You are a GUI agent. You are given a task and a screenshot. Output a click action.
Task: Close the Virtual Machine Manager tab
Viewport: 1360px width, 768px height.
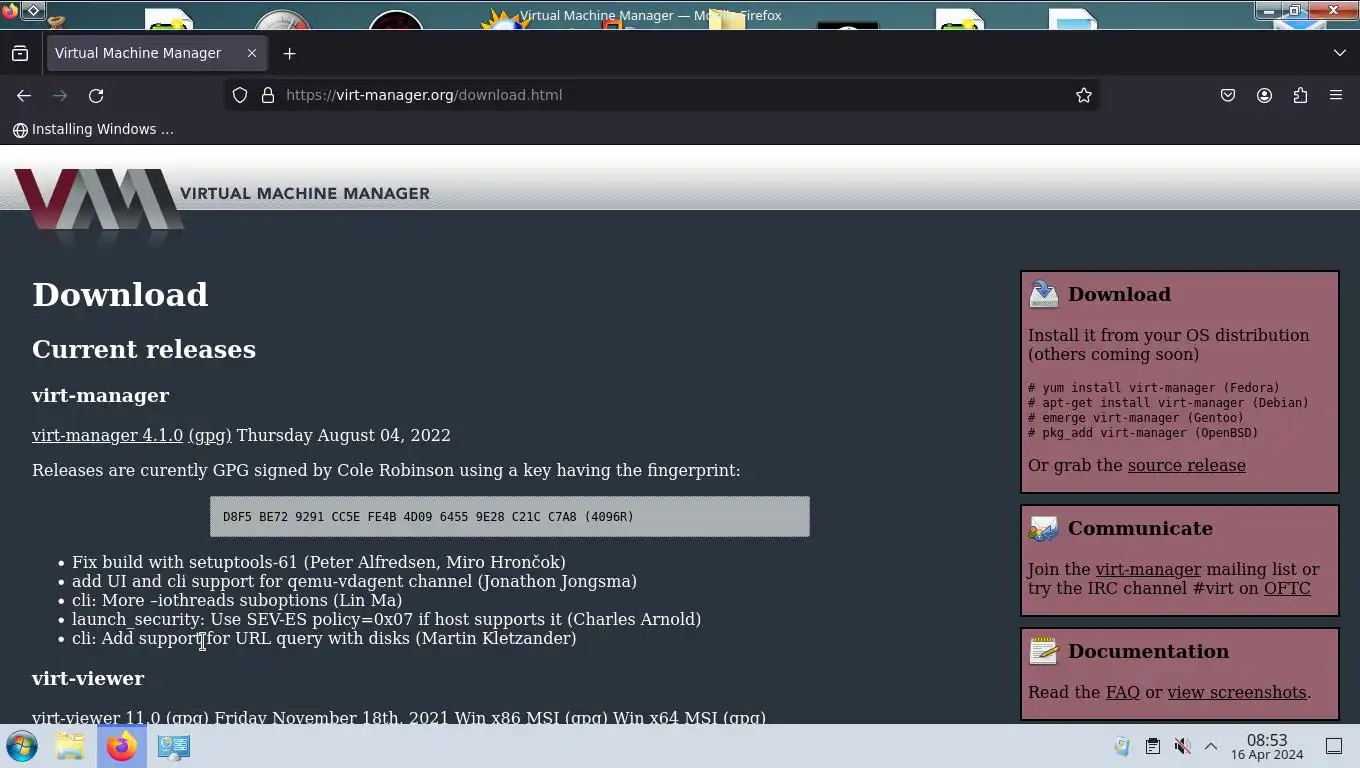(252, 53)
